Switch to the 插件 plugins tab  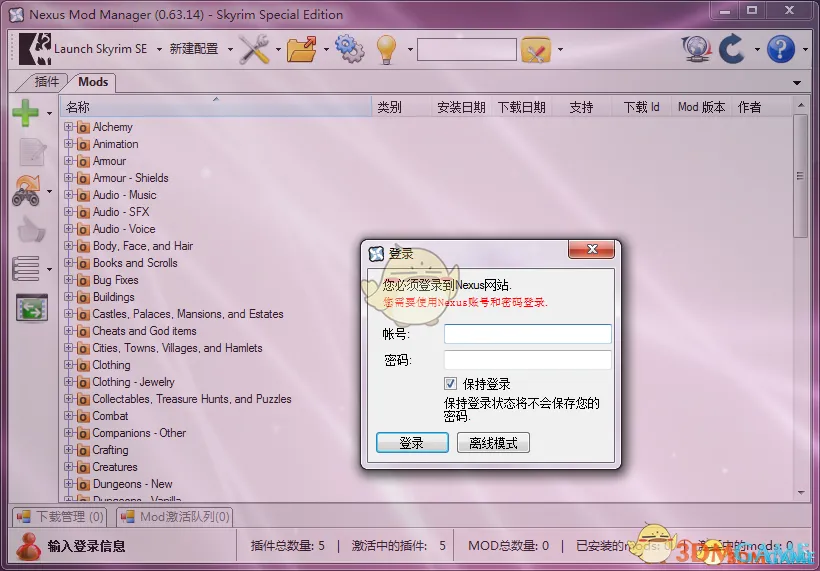pos(47,82)
